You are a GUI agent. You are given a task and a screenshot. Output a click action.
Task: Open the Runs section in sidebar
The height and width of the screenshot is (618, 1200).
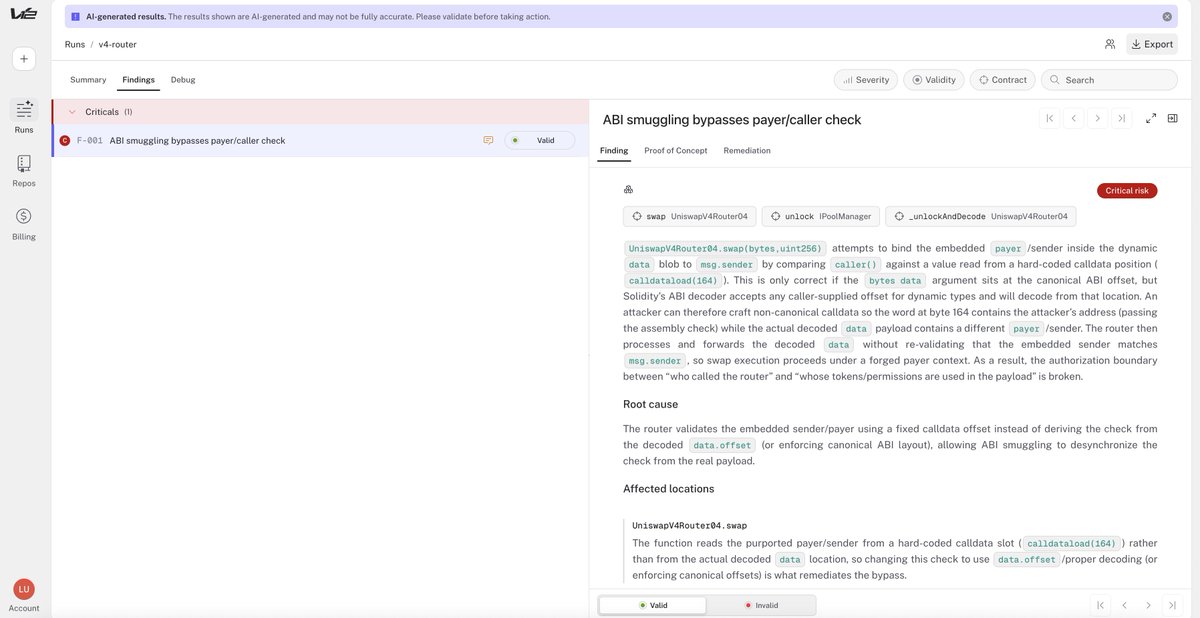tap(24, 117)
